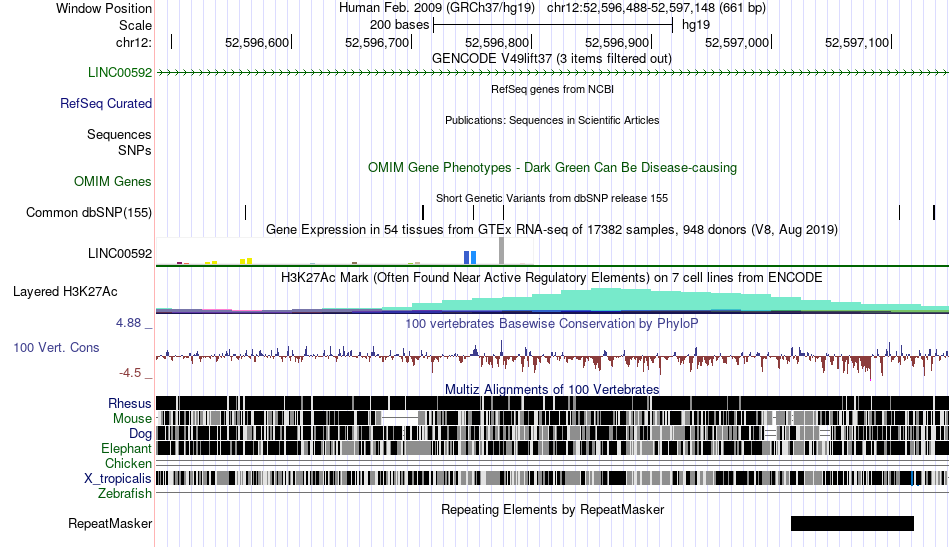The width and height of the screenshot is (950, 547).
Task: Open the RefSeq Curated track label
Action: coord(106,104)
